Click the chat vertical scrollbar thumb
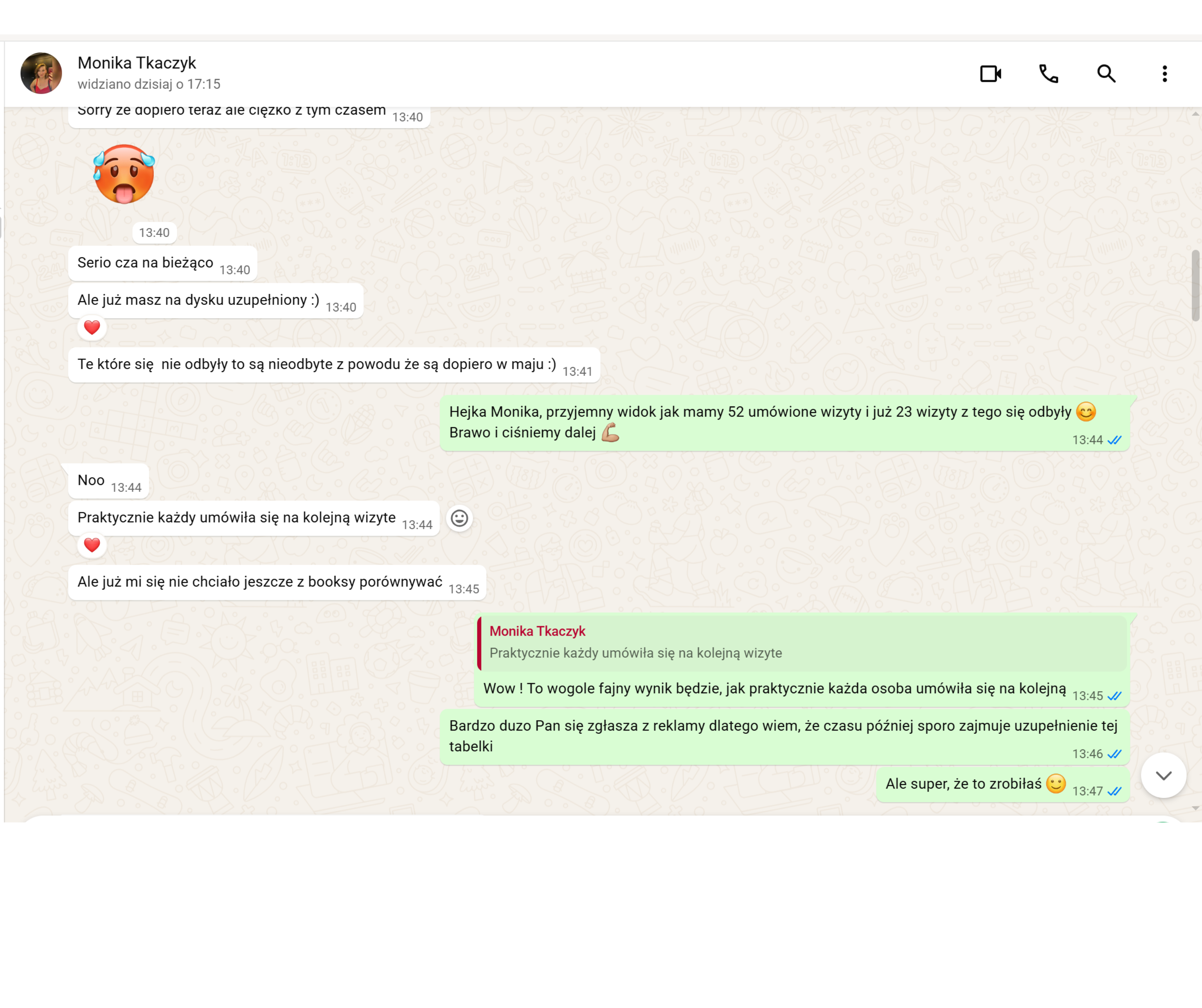 pyautogui.click(x=1196, y=286)
